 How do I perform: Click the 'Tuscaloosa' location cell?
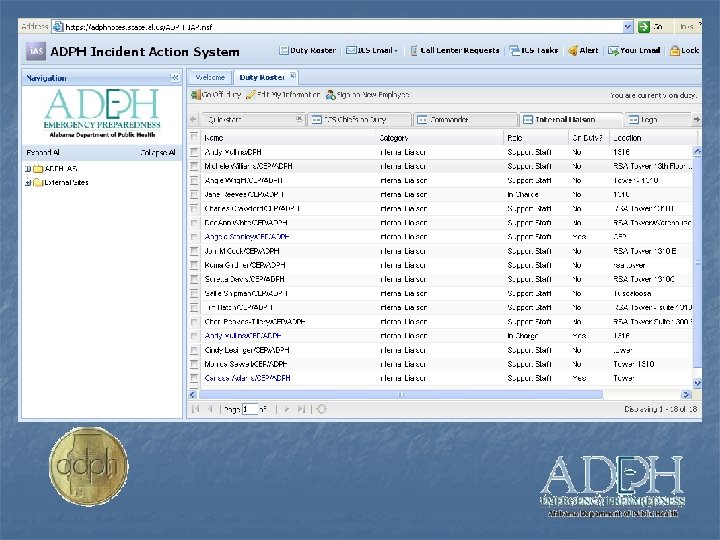632,293
